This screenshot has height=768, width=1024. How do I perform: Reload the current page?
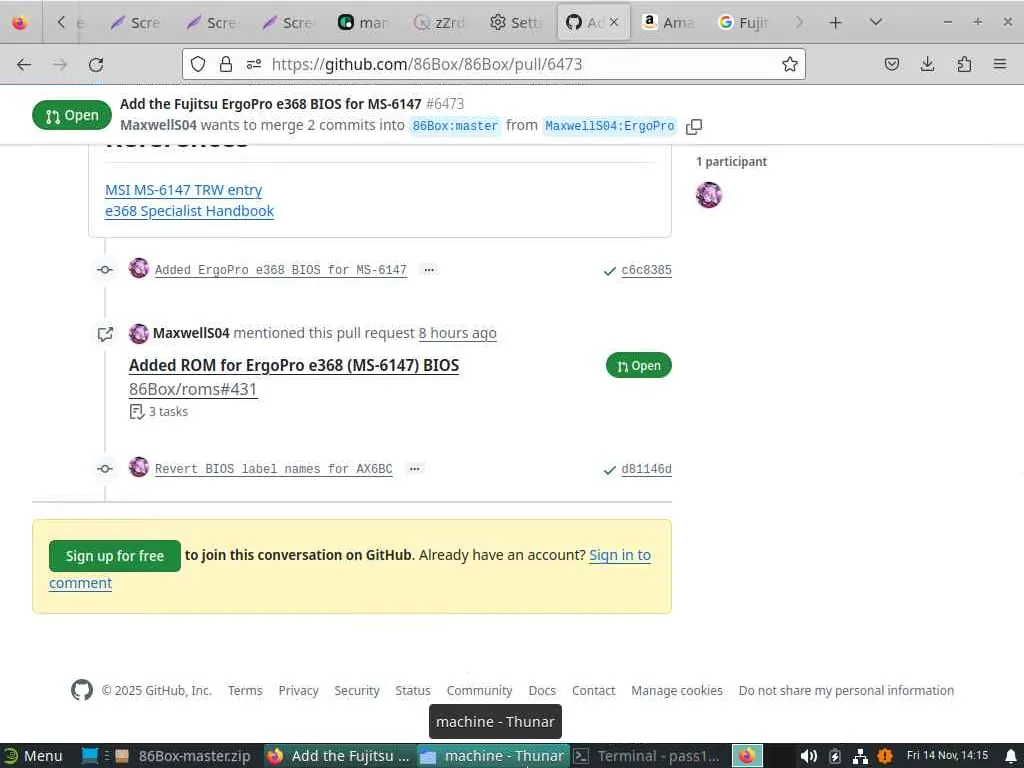96,65
